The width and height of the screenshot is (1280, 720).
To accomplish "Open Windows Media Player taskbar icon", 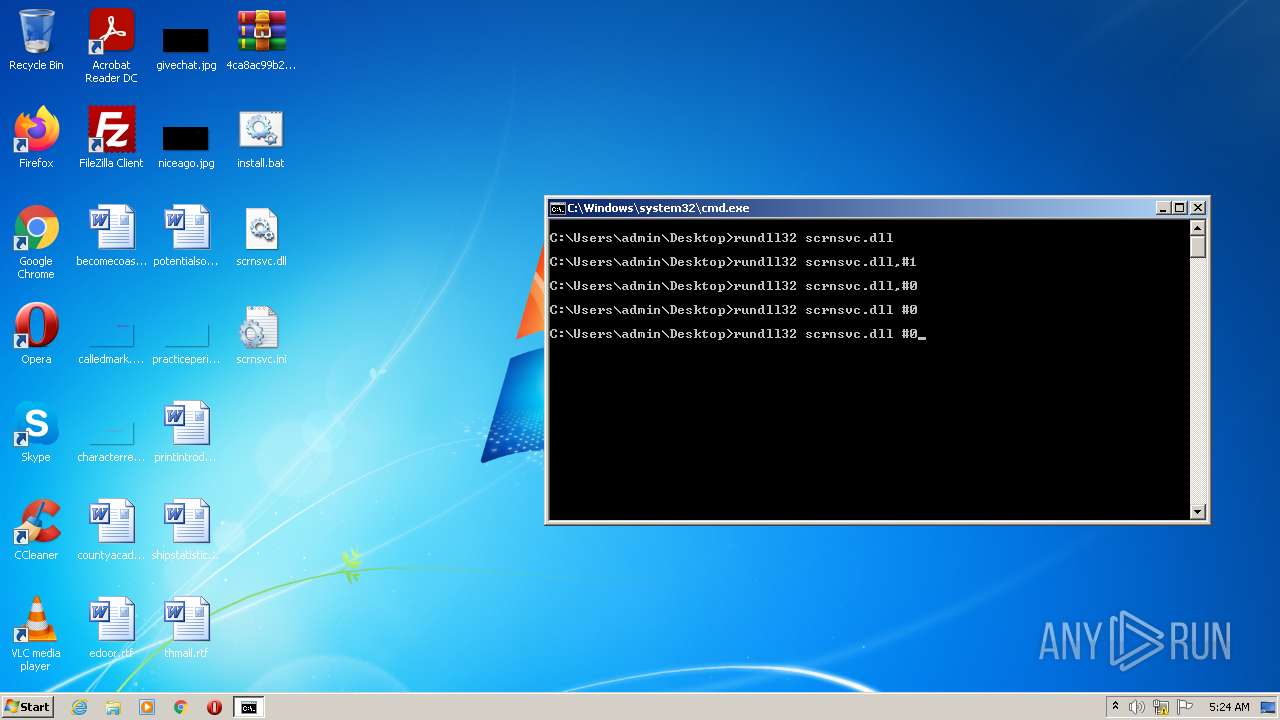I will 147,707.
